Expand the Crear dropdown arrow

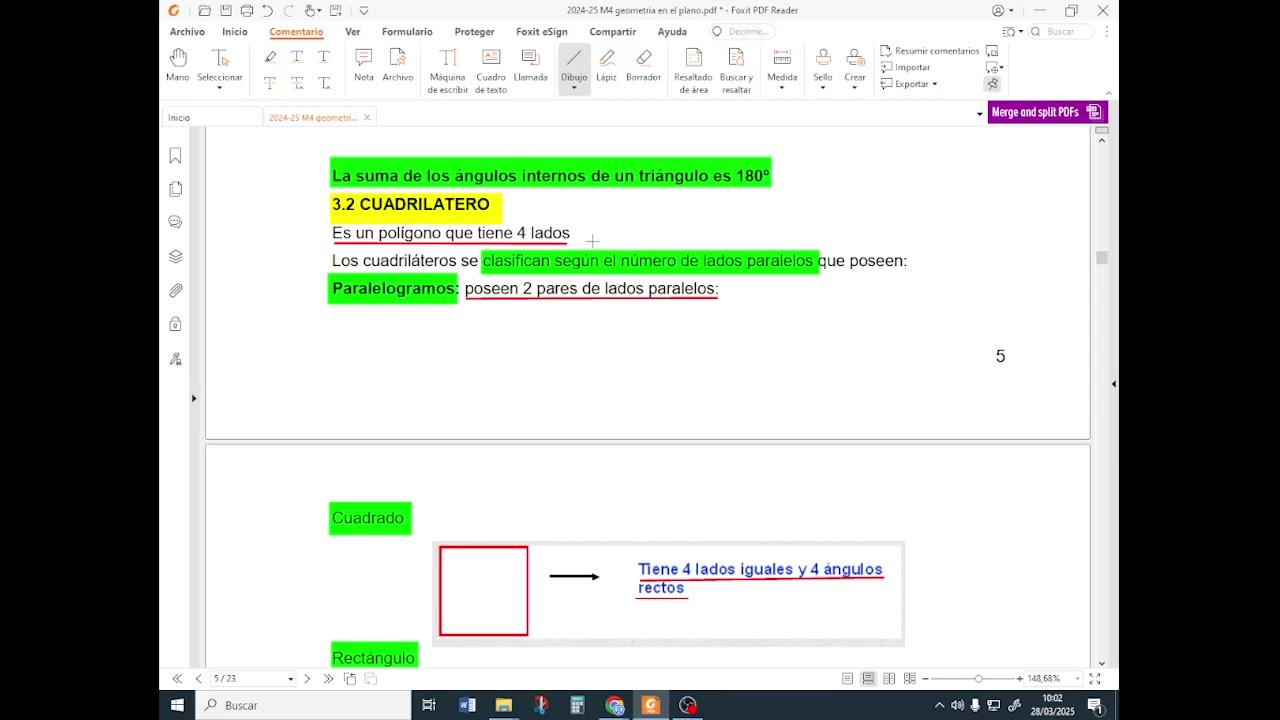[855, 88]
